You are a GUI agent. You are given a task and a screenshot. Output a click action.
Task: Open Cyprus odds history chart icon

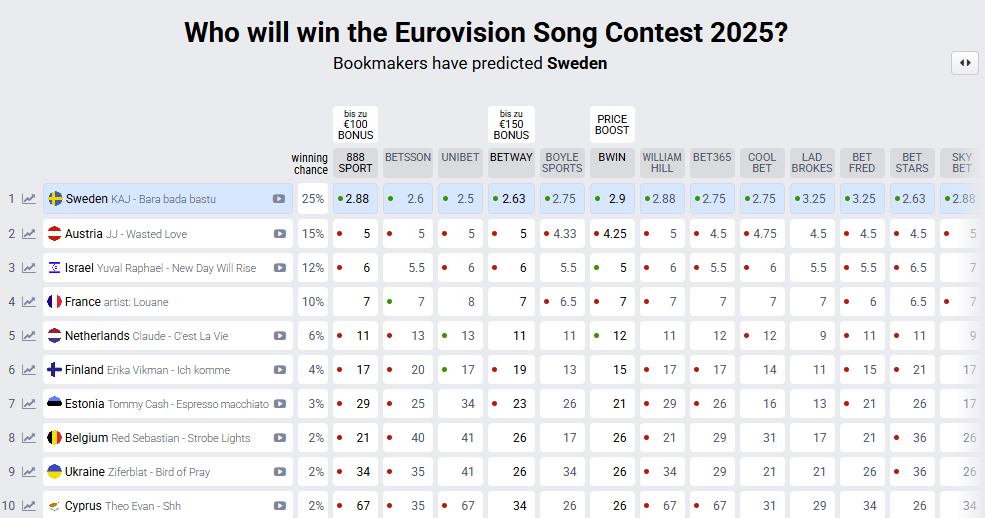pyautogui.click(x=29, y=505)
